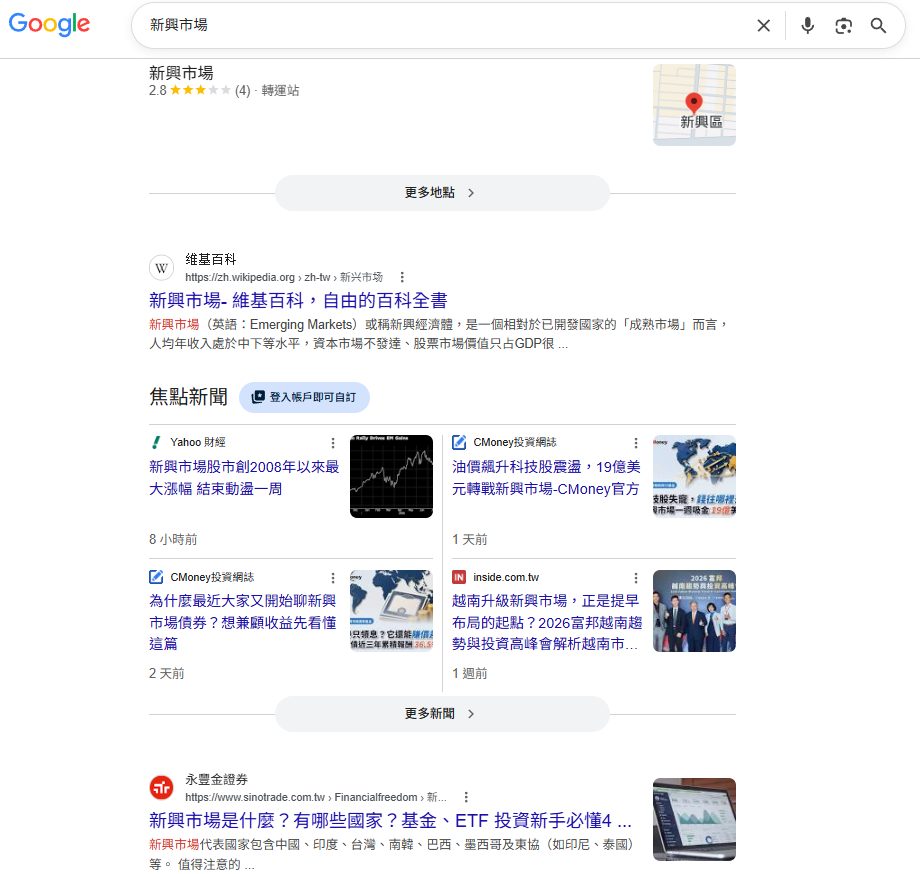Image resolution: width=920 pixels, height=874 pixels.
Task: Open the Google logo homepage link
Action: click(49, 24)
